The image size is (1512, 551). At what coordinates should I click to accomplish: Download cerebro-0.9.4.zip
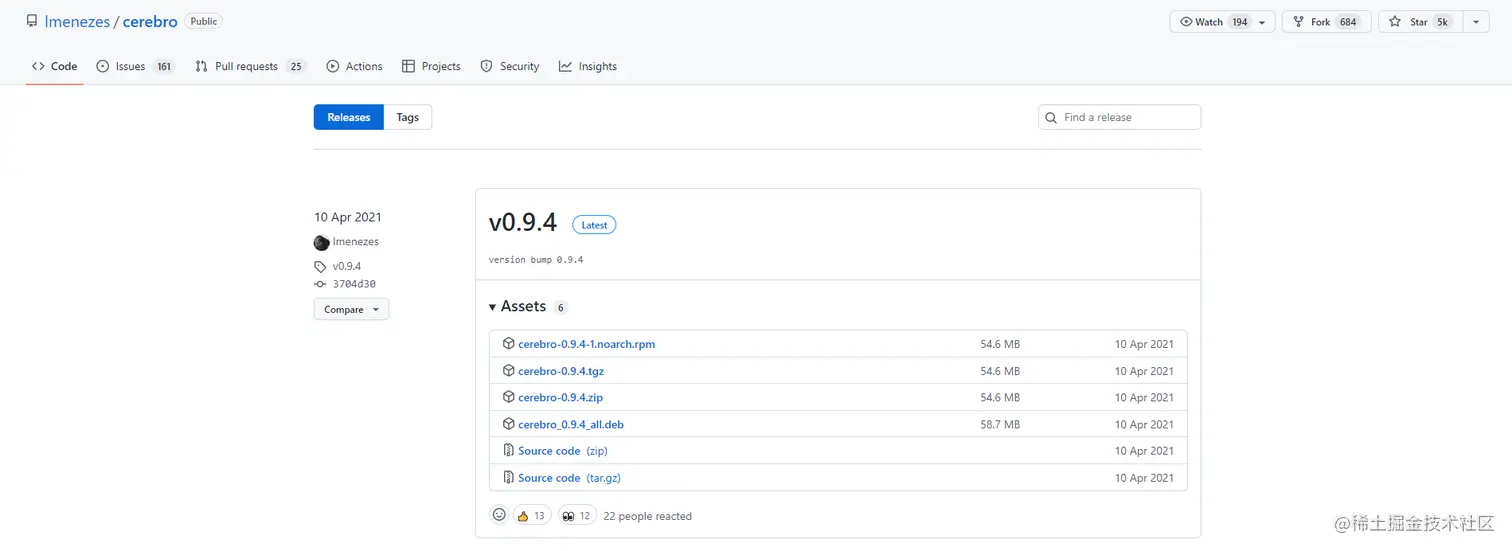click(560, 398)
